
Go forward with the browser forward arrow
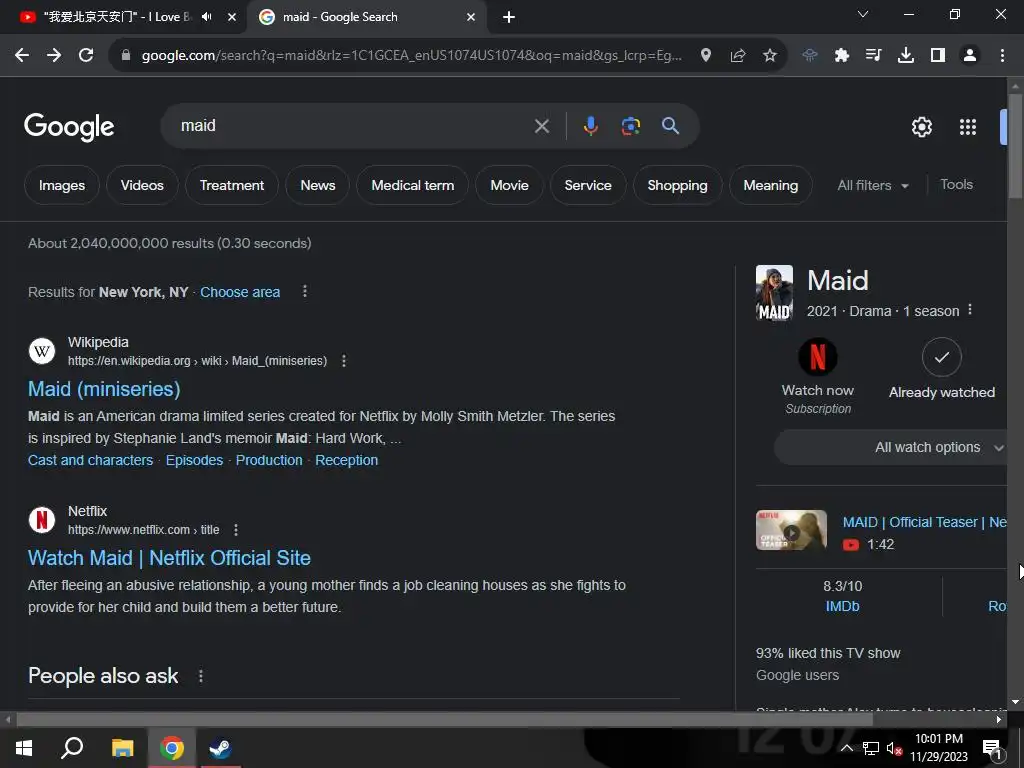pos(54,56)
